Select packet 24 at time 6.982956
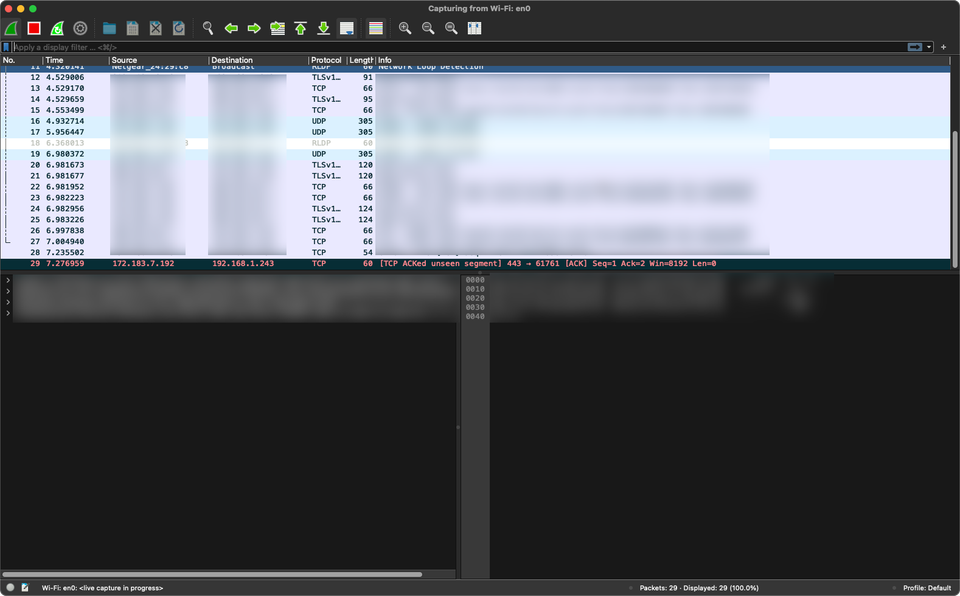The width and height of the screenshot is (960, 596). coord(475,209)
